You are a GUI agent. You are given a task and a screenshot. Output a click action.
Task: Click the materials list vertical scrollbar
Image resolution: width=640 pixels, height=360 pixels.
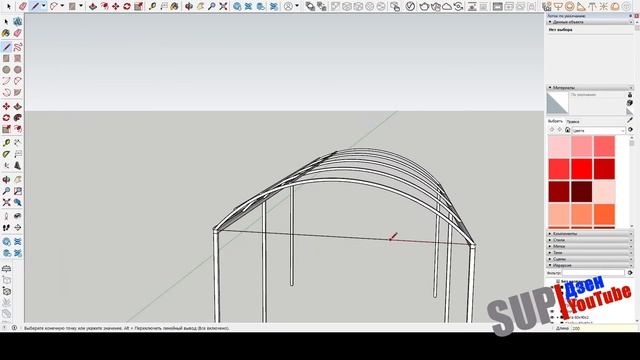[632, 182]
